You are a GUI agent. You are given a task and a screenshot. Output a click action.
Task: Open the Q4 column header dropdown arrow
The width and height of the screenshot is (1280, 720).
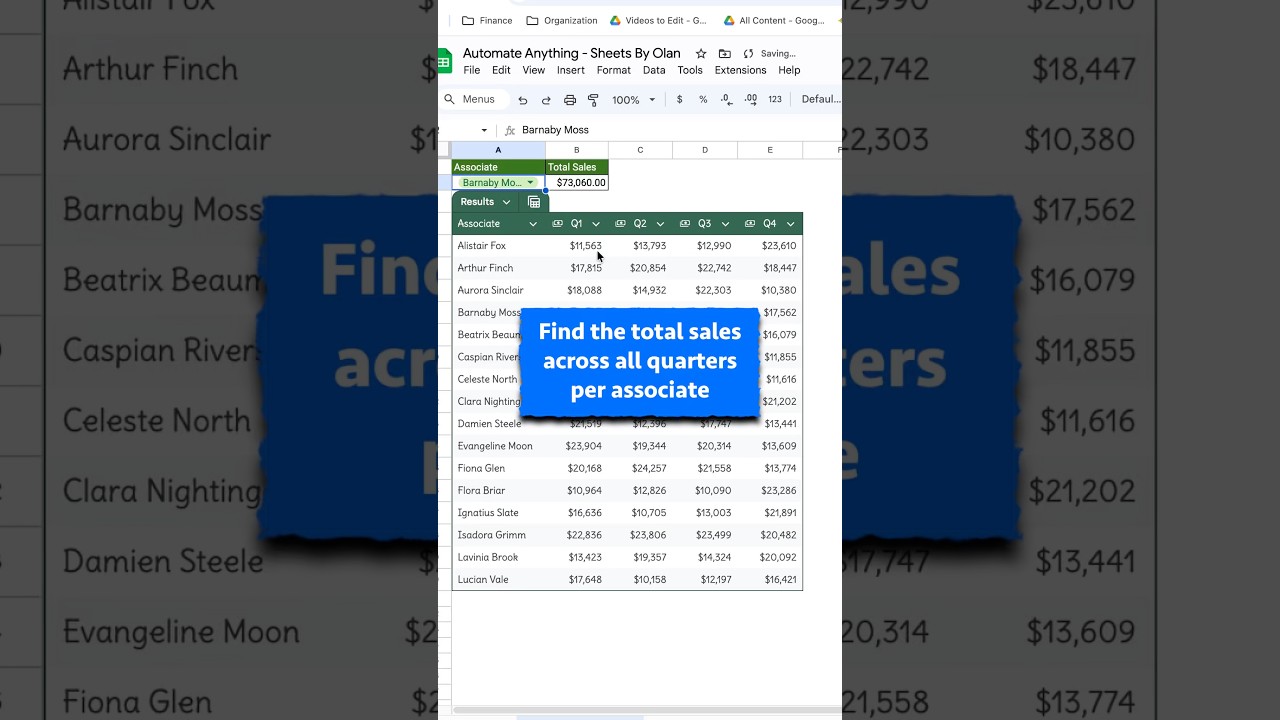pyautogui.click(x=790, y=224)
